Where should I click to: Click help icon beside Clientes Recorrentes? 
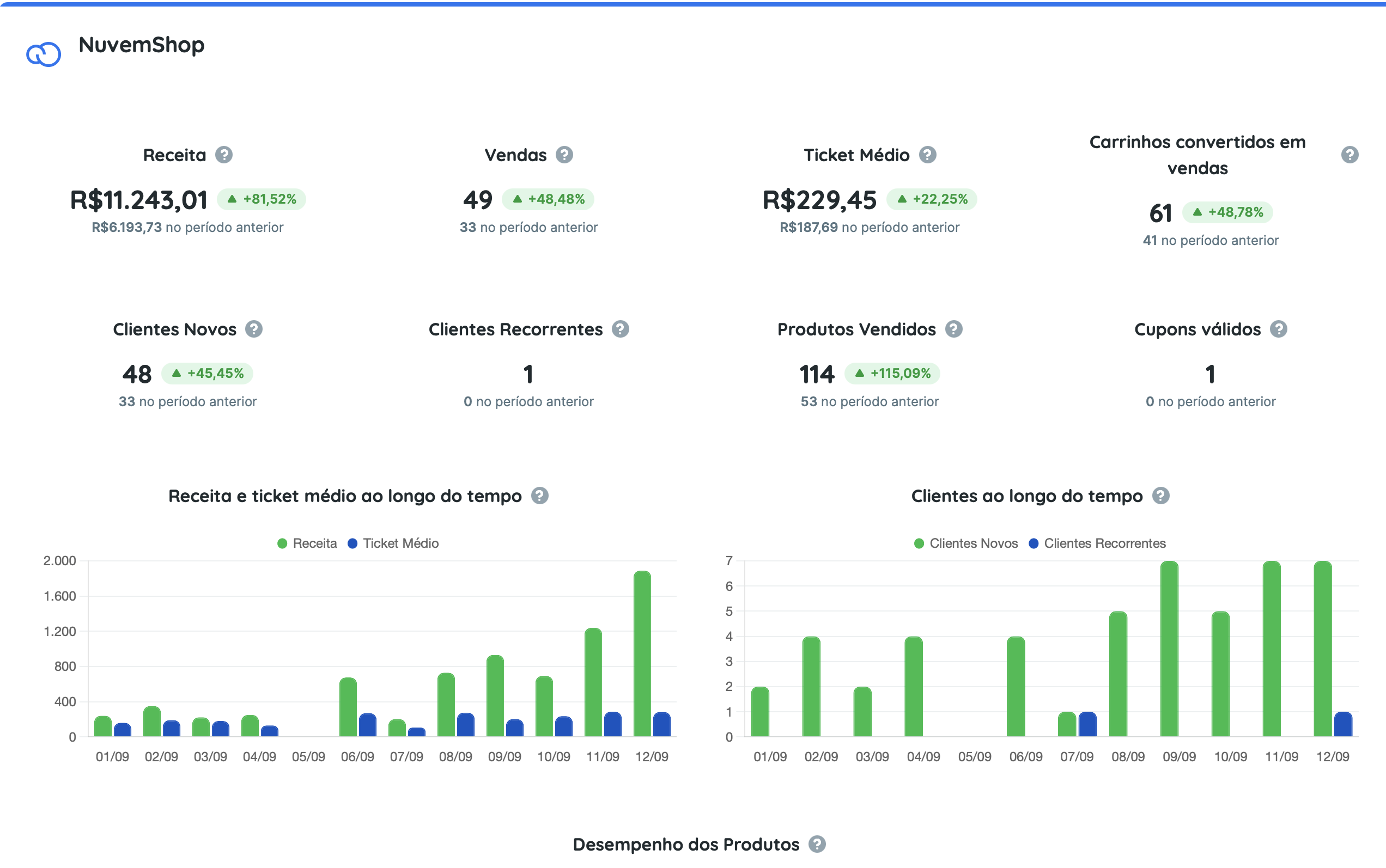[621, 329]
